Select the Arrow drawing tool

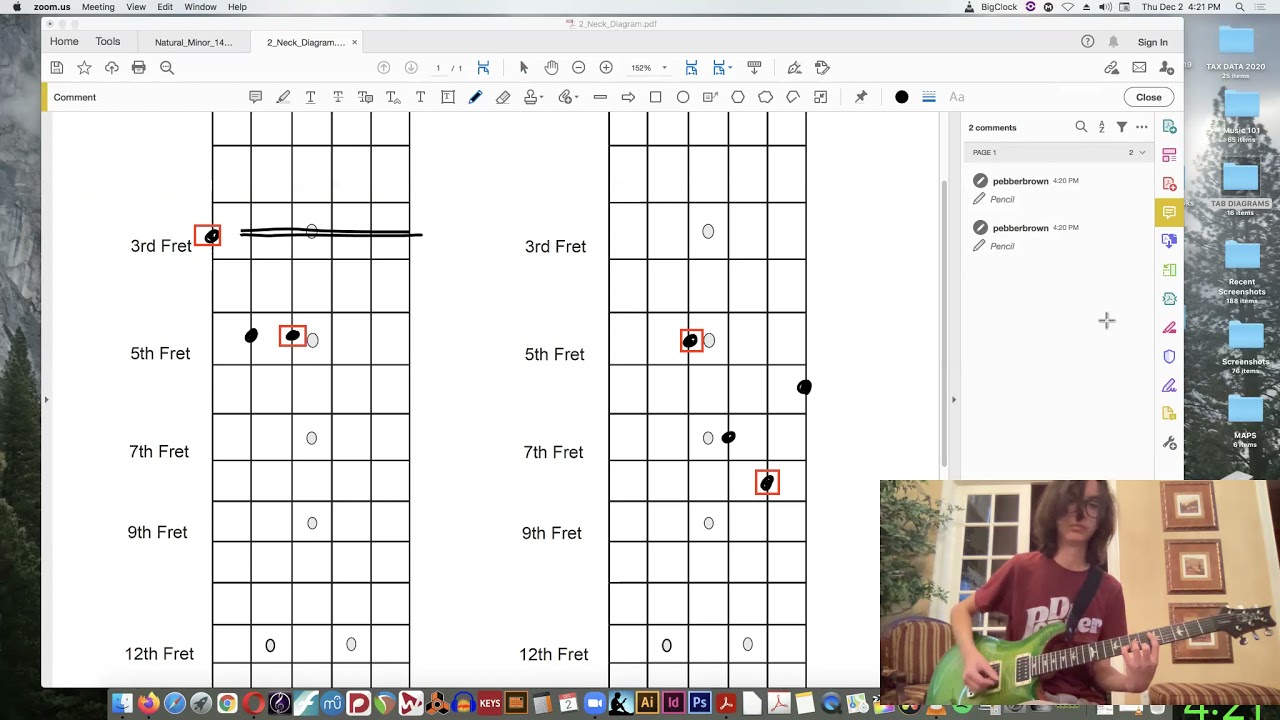pos(628,97)
